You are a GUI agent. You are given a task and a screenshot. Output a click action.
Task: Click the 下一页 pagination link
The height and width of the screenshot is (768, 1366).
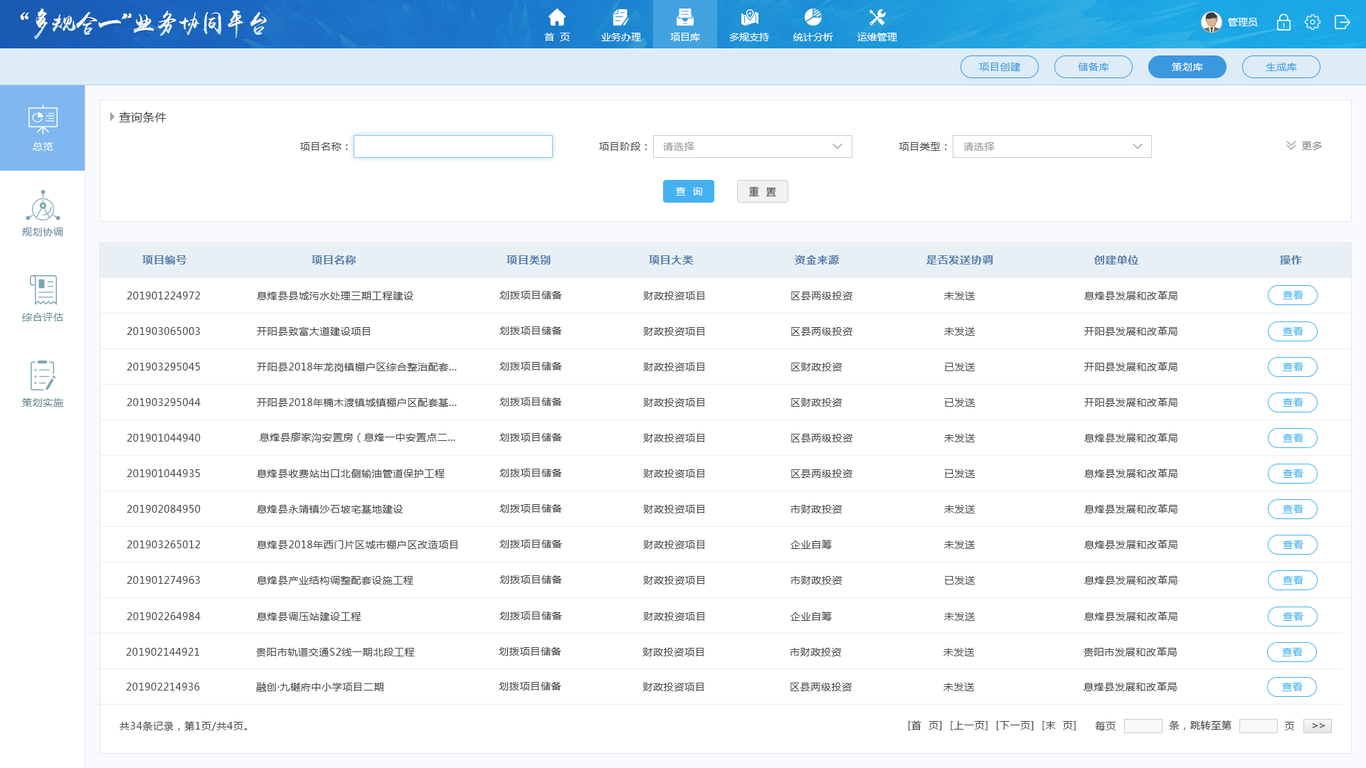click(1015, 725)
